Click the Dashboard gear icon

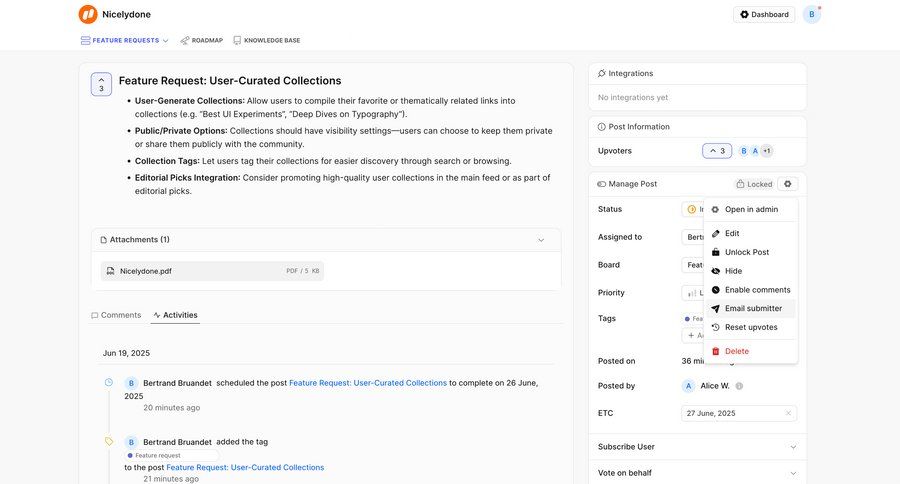tap(744, 14)
